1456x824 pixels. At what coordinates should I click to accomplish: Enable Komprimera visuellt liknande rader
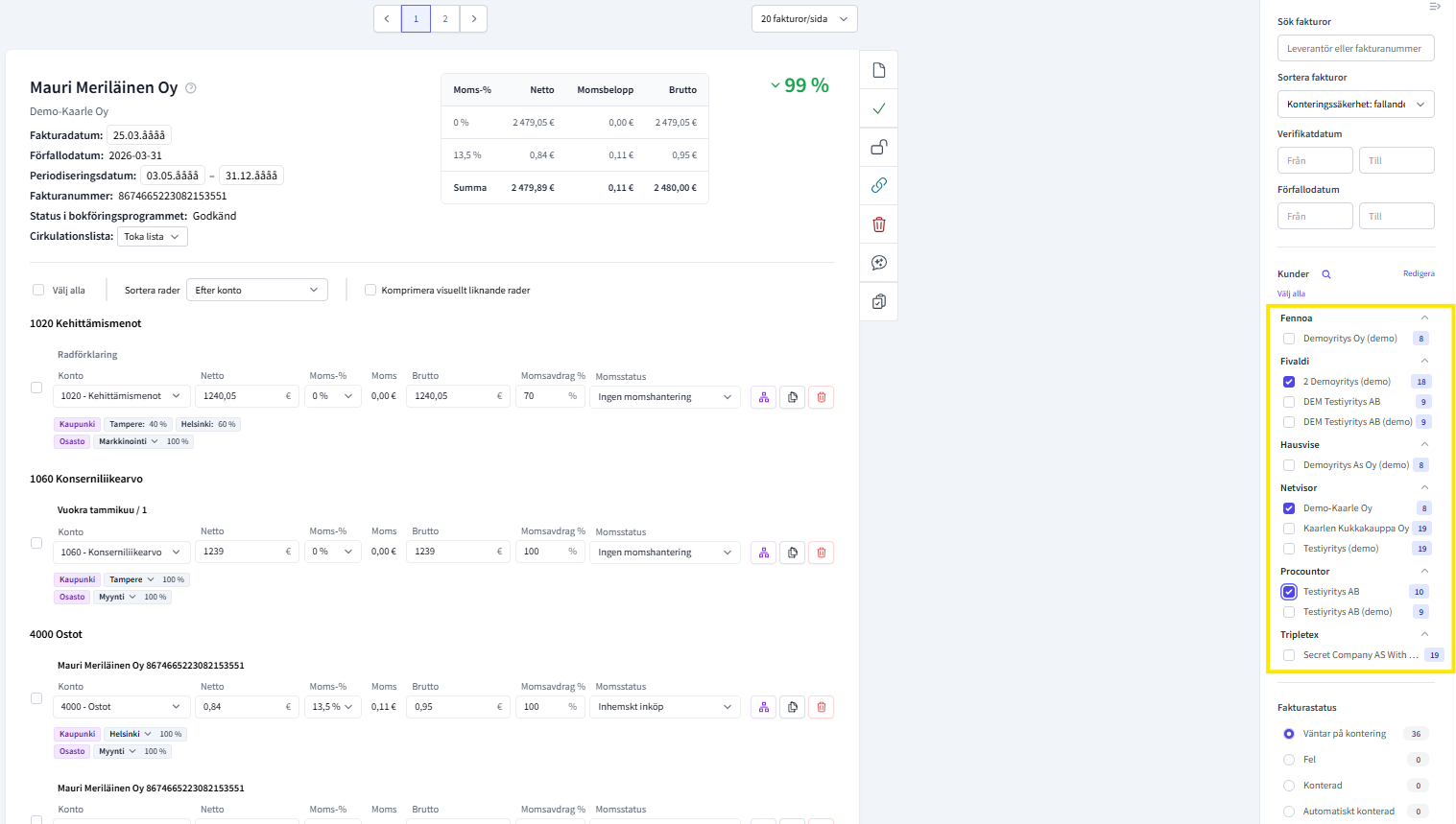(x=370, y=290)
